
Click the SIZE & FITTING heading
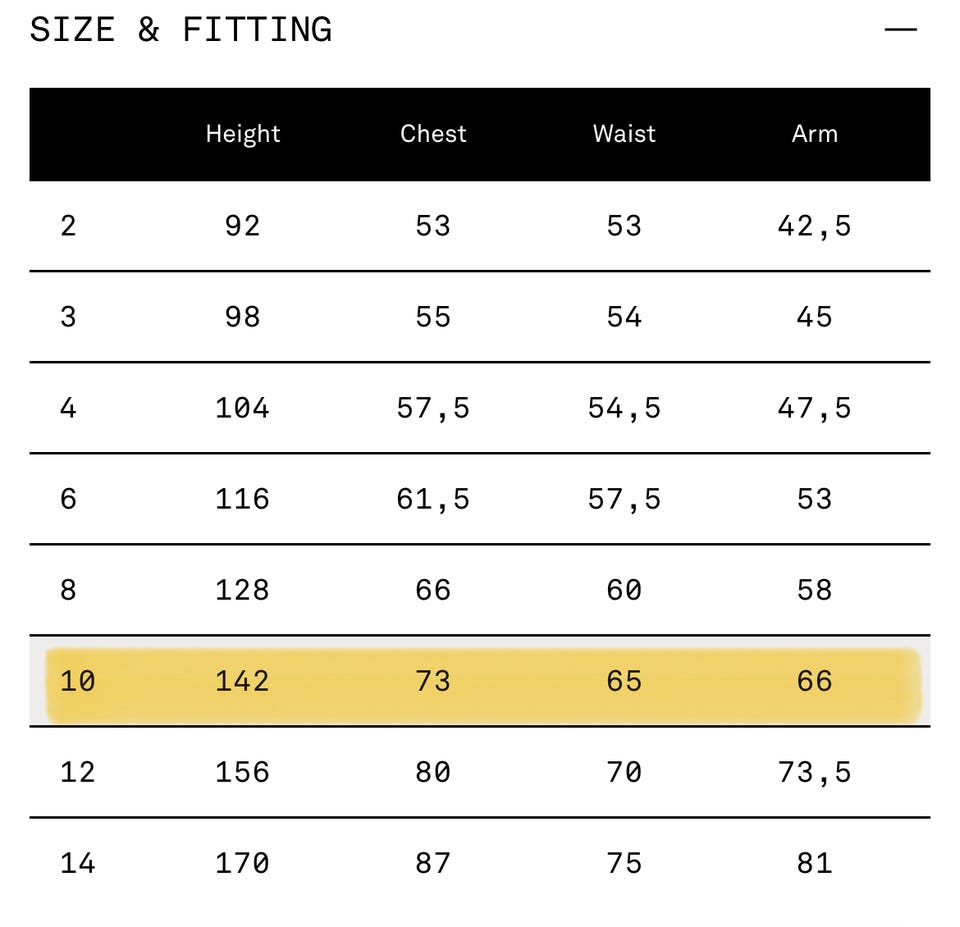181,30
